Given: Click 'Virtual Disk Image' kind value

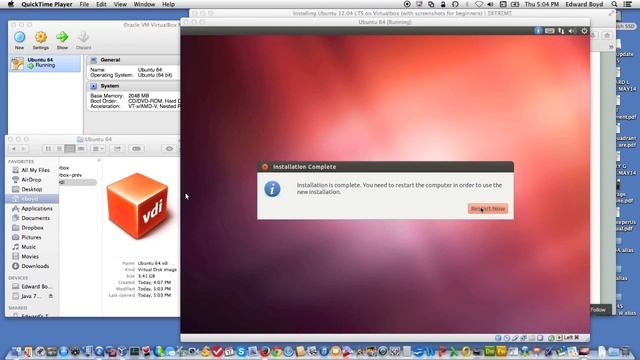Looking at the screenshot, I should 157,270.
